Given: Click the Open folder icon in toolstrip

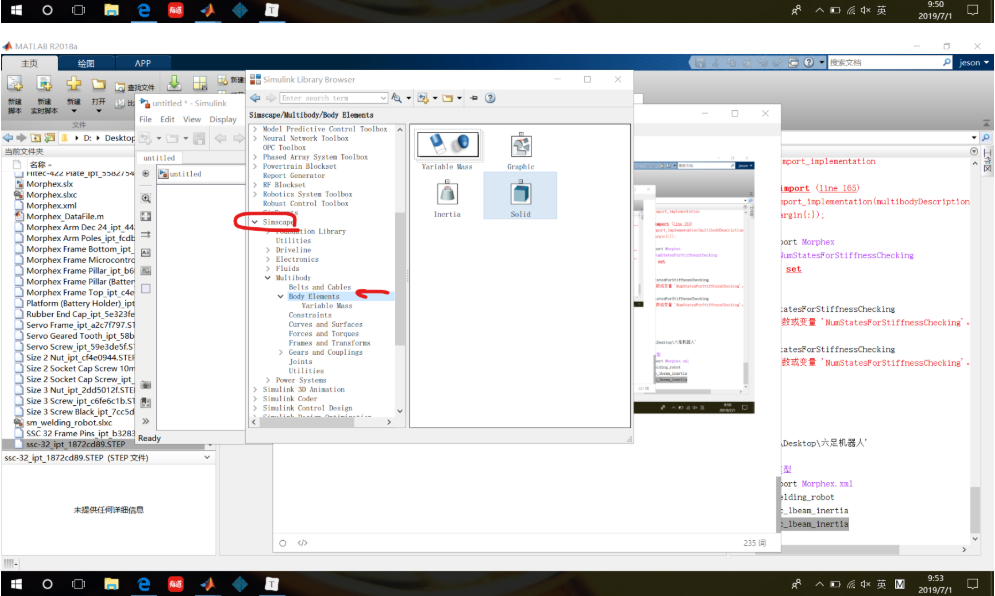Looking at the screenshot, I should tap(98, 84).
